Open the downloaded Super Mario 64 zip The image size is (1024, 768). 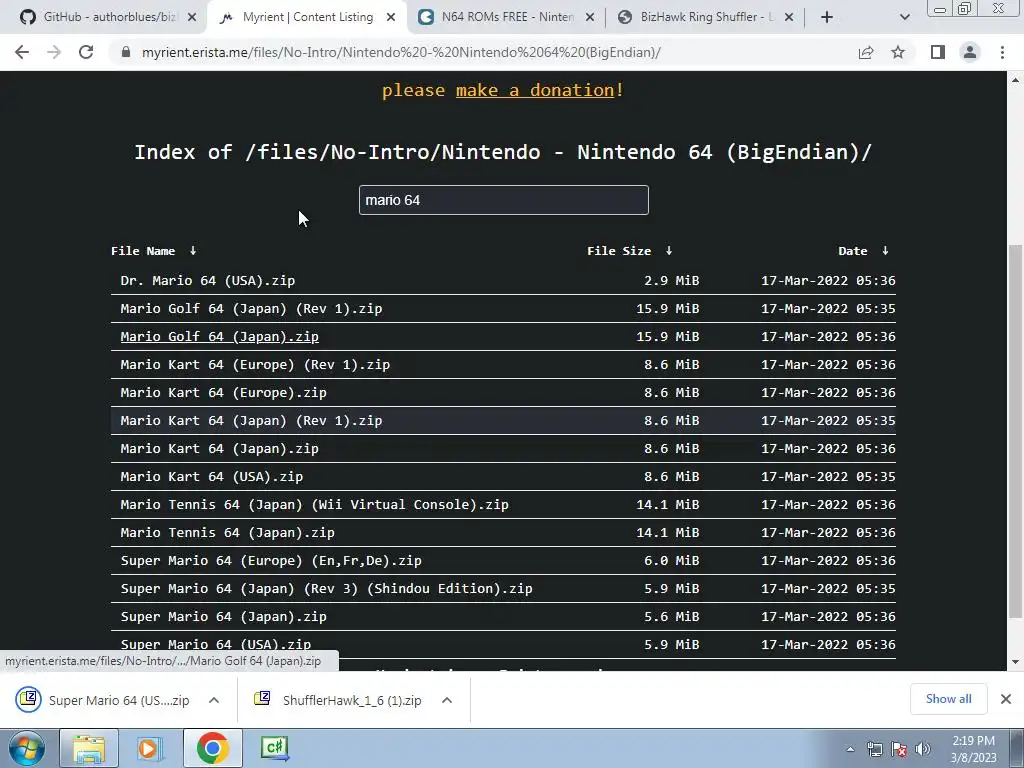coord(104,700)
